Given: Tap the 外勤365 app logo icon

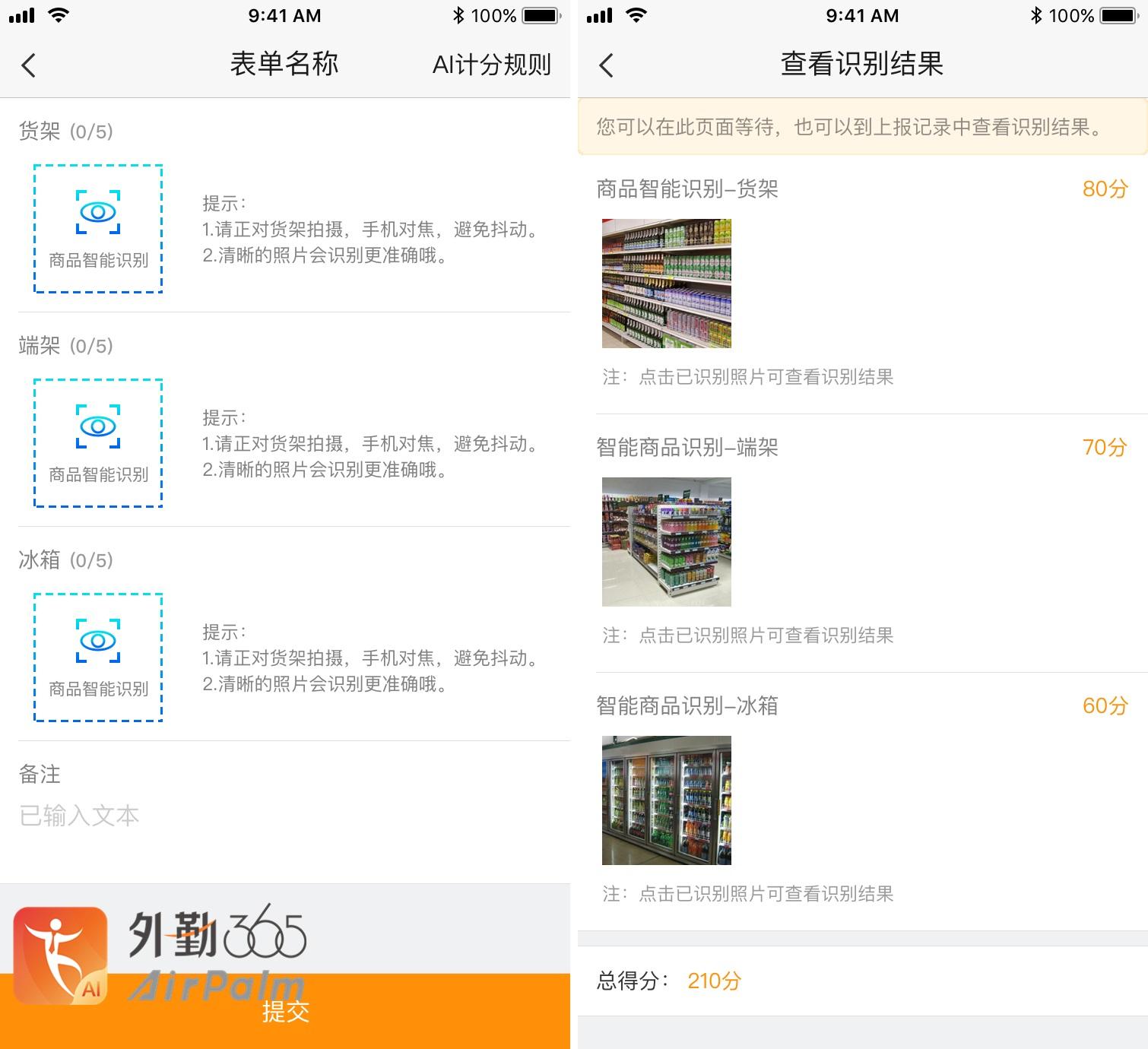Looking at the screenshot, I should pos(60,955).
